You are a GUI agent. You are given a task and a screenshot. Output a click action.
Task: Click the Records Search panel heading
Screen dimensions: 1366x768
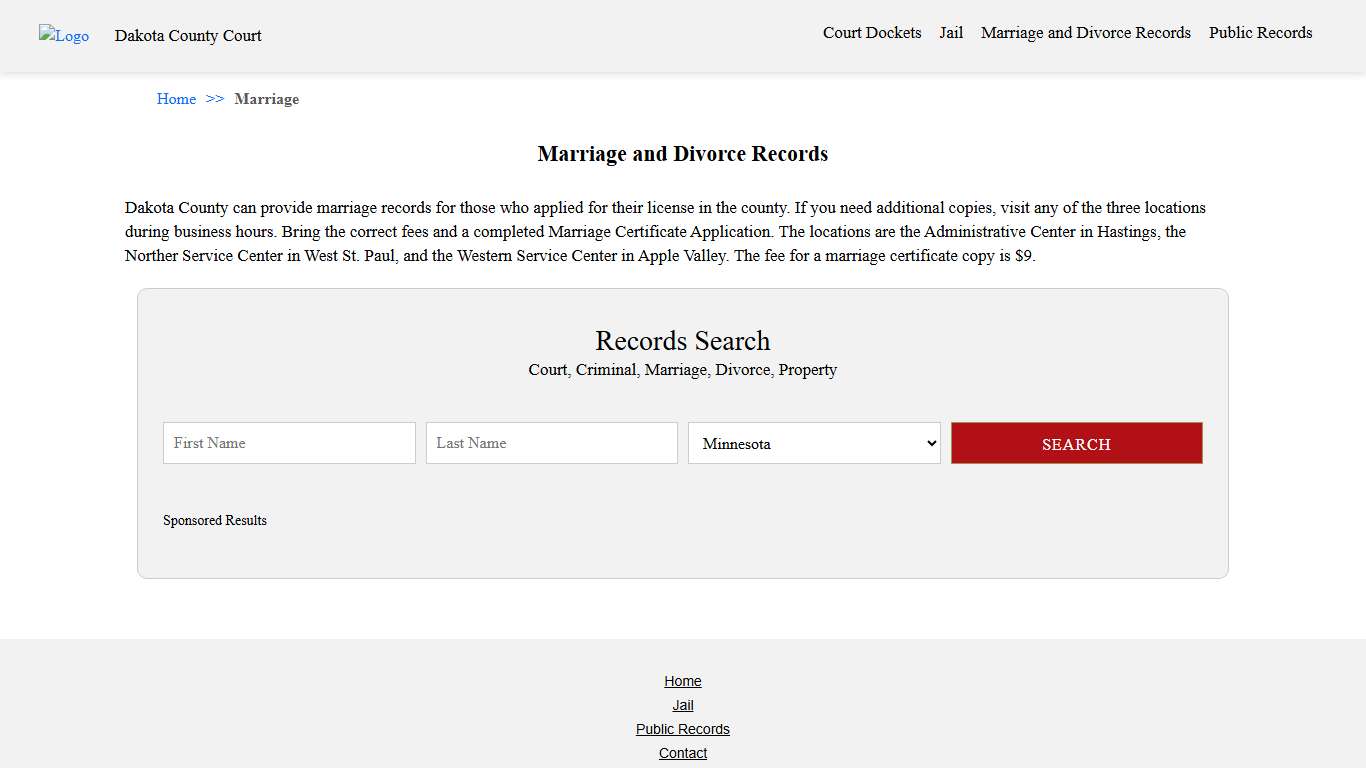(683, 341)
